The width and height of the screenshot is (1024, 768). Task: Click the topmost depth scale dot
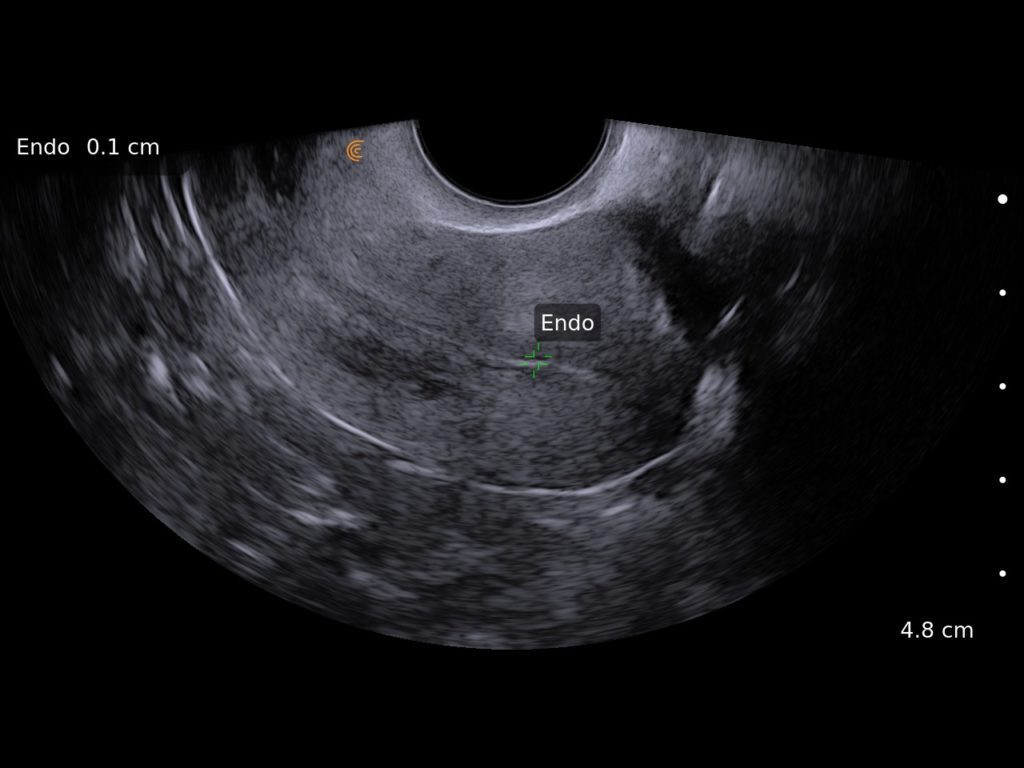(1001, 198)
